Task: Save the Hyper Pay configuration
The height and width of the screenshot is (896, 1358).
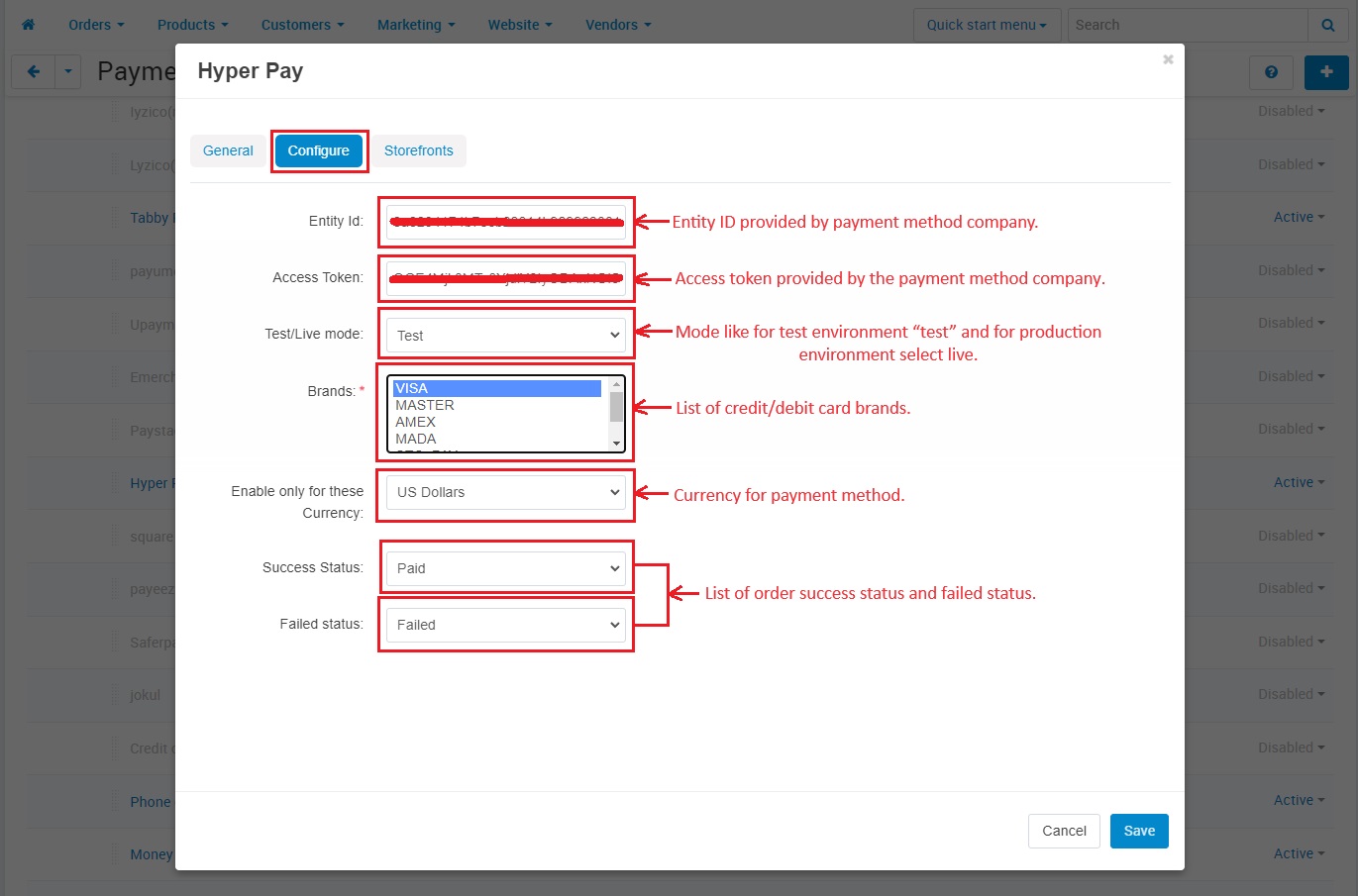Action: pos(1139,831)
